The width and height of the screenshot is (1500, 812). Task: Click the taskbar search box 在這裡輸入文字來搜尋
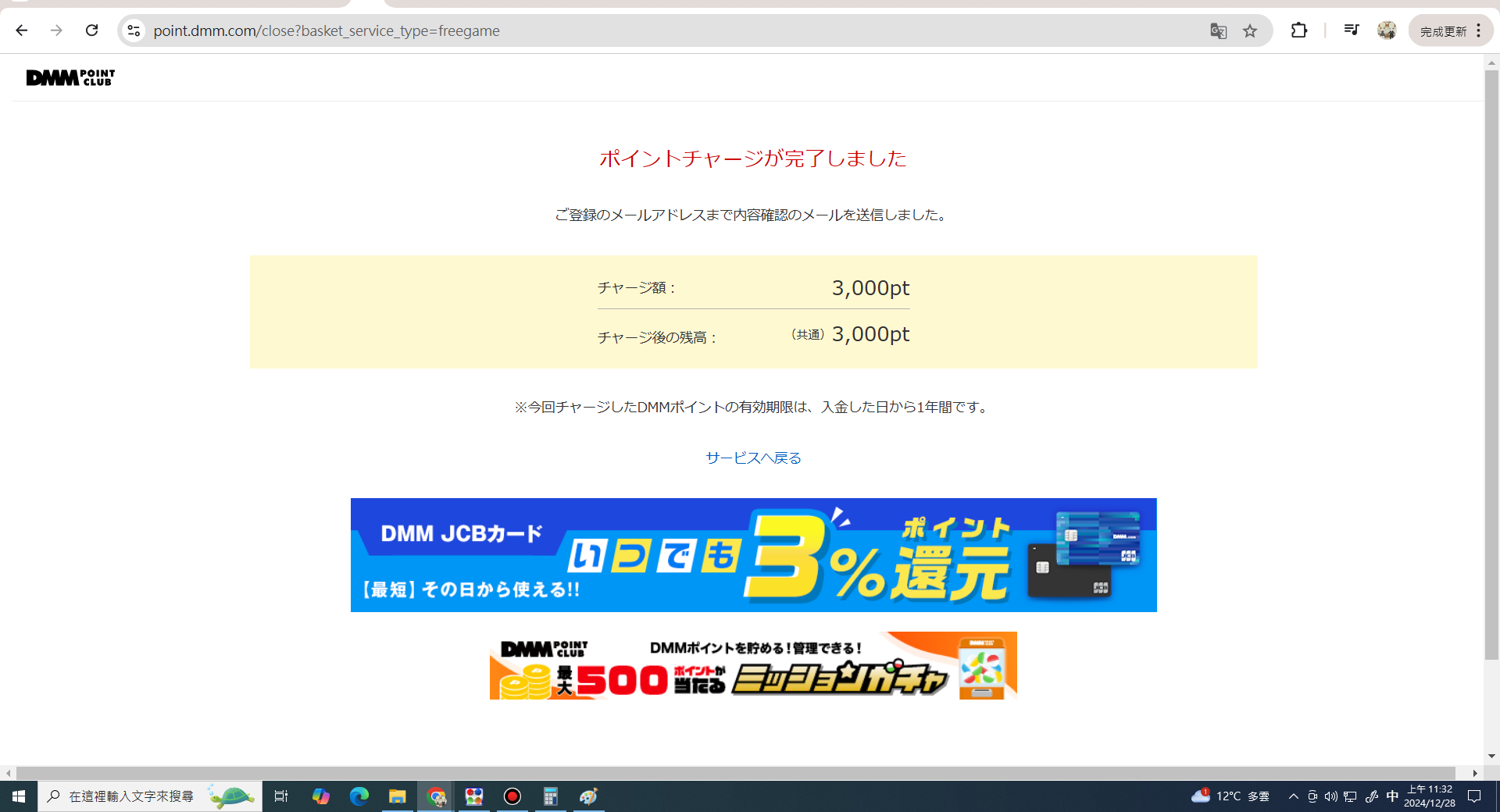[150, 796]
